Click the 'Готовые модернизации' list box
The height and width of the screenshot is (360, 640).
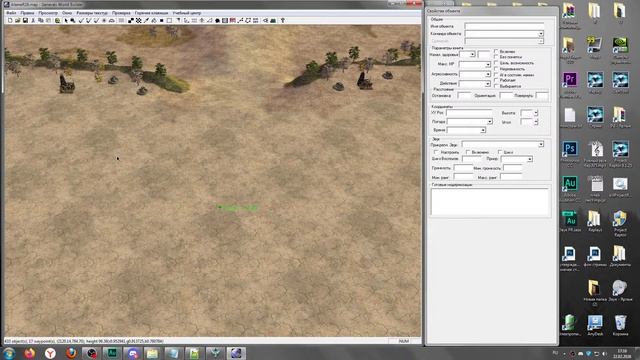click(490, 202)
